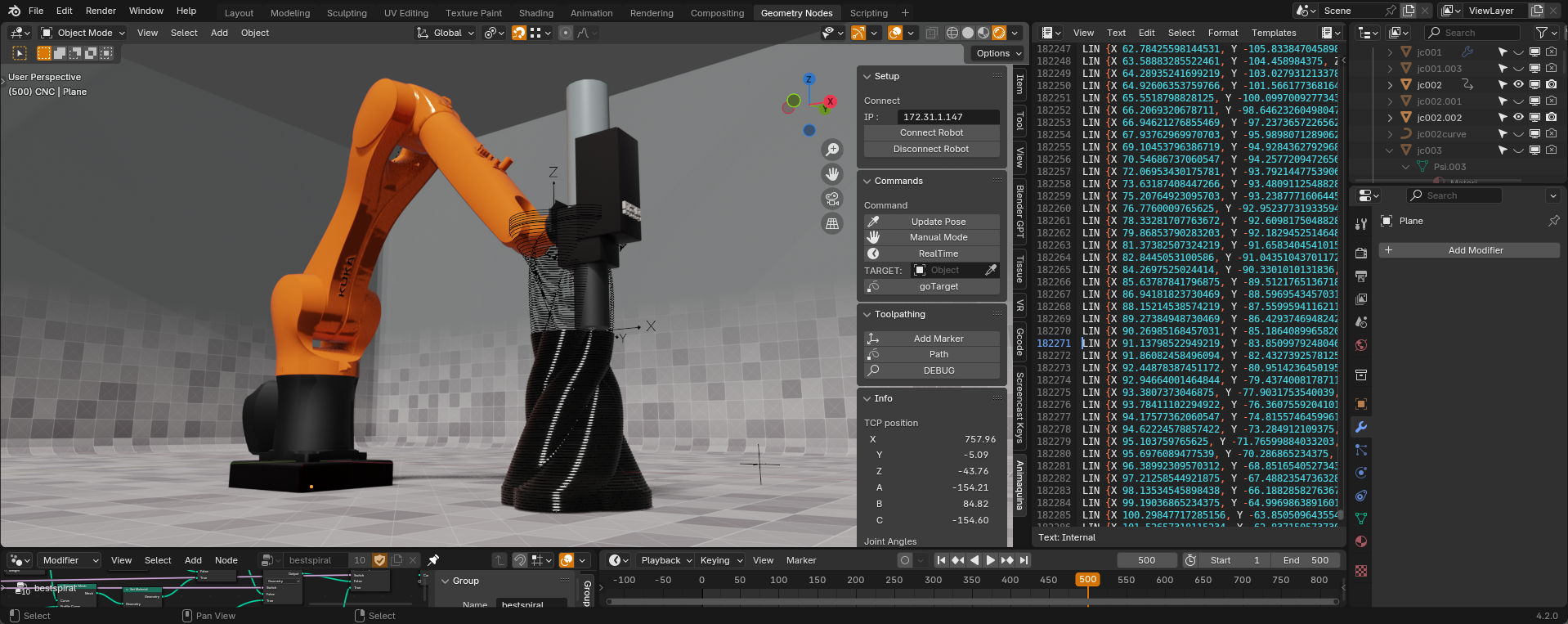Open outliner filter dropdown
The image size is (1568, 624).
[x=1545, y=33]
